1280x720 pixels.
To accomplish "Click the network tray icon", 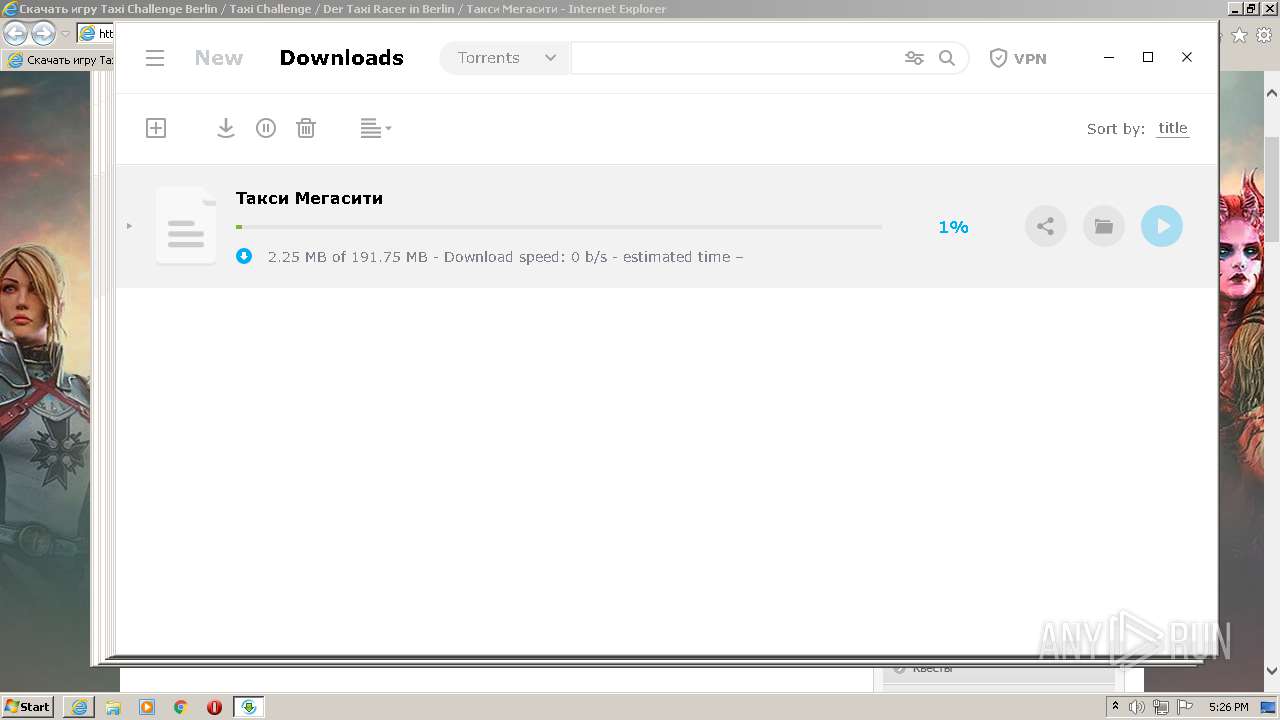I will pos(1160,707).
